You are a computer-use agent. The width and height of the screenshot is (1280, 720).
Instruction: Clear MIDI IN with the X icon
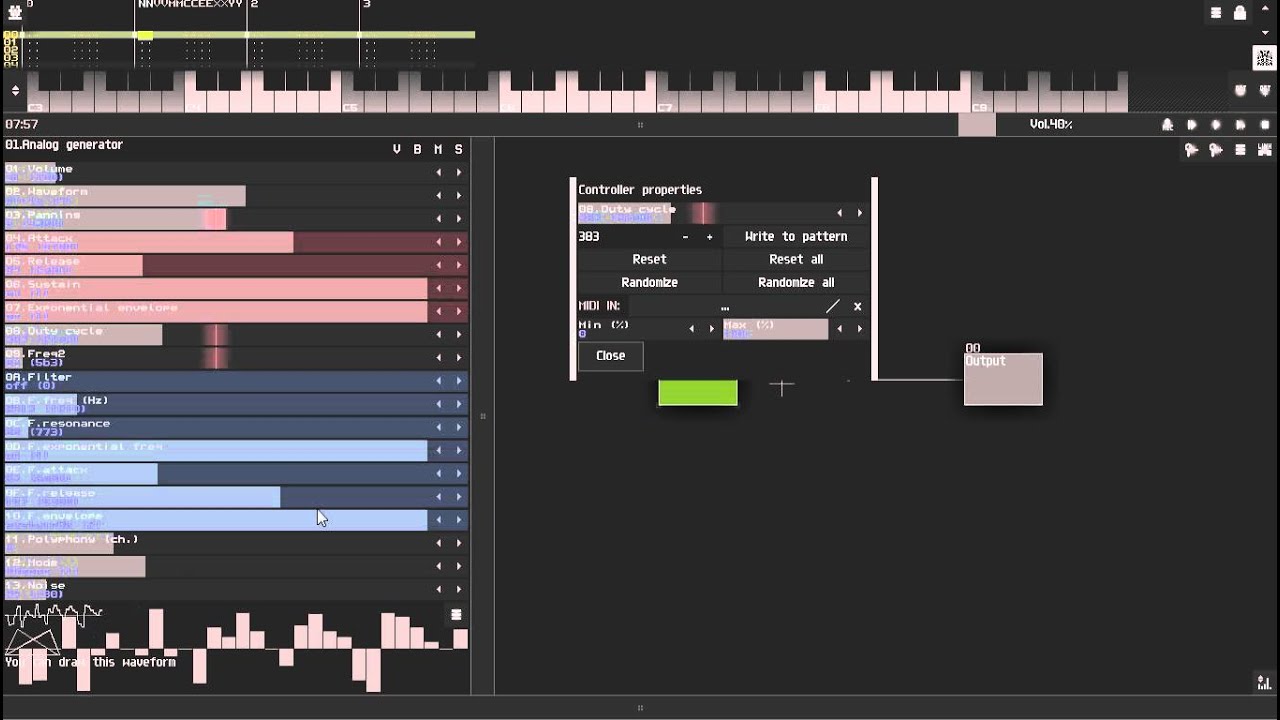[857, 306]
